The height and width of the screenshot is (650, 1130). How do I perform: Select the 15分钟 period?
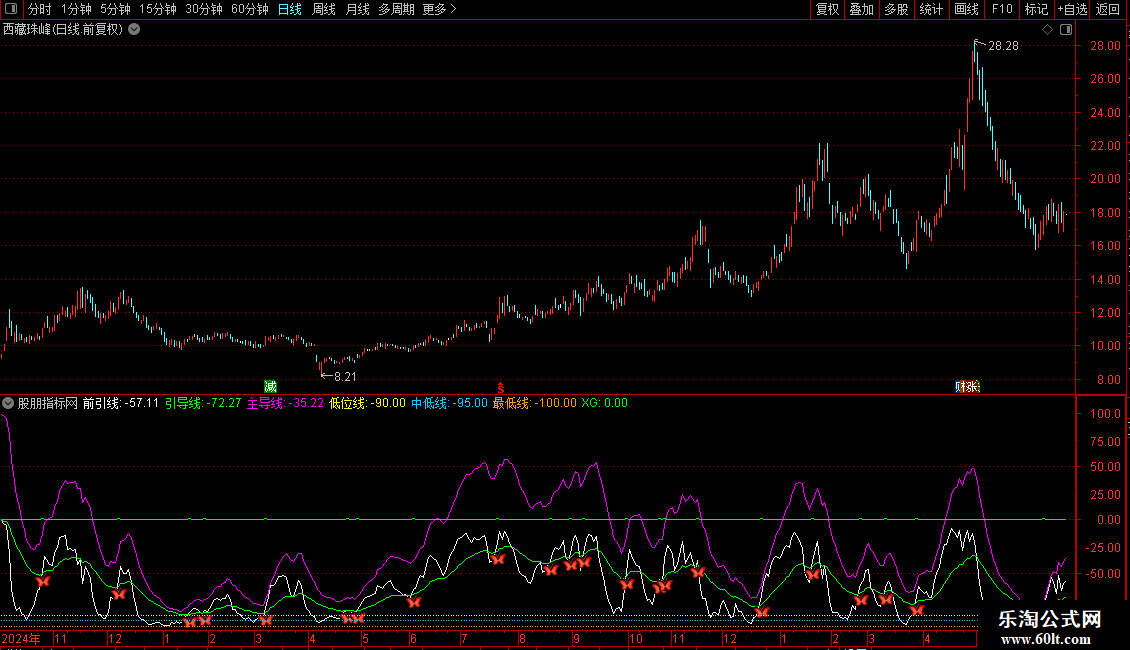point(158,9)
